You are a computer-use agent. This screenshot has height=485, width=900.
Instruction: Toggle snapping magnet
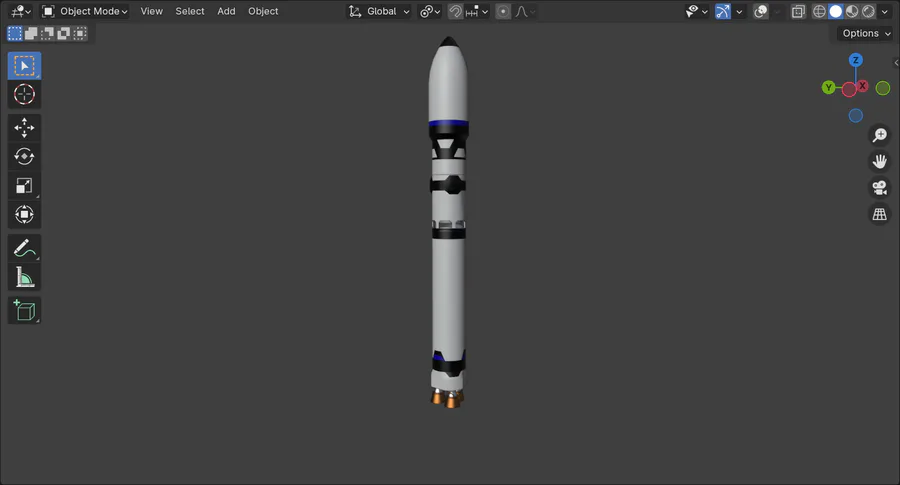coord(456,11)
